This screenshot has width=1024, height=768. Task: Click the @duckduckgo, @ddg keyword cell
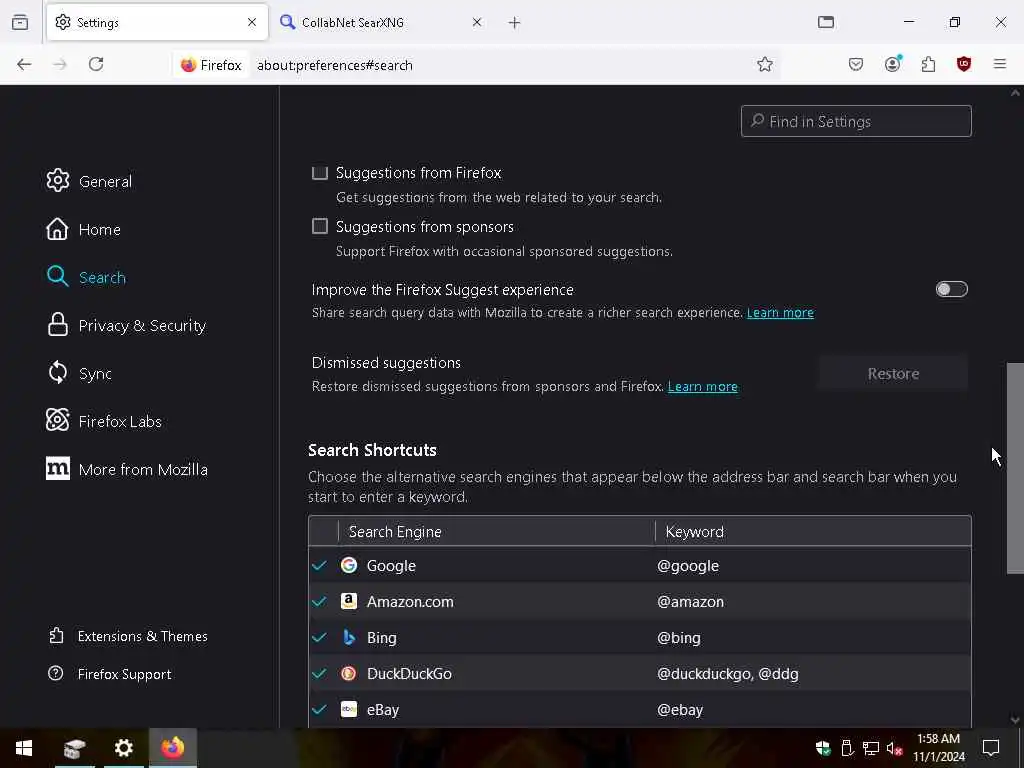pyautogui.click(x=728, y=673)
